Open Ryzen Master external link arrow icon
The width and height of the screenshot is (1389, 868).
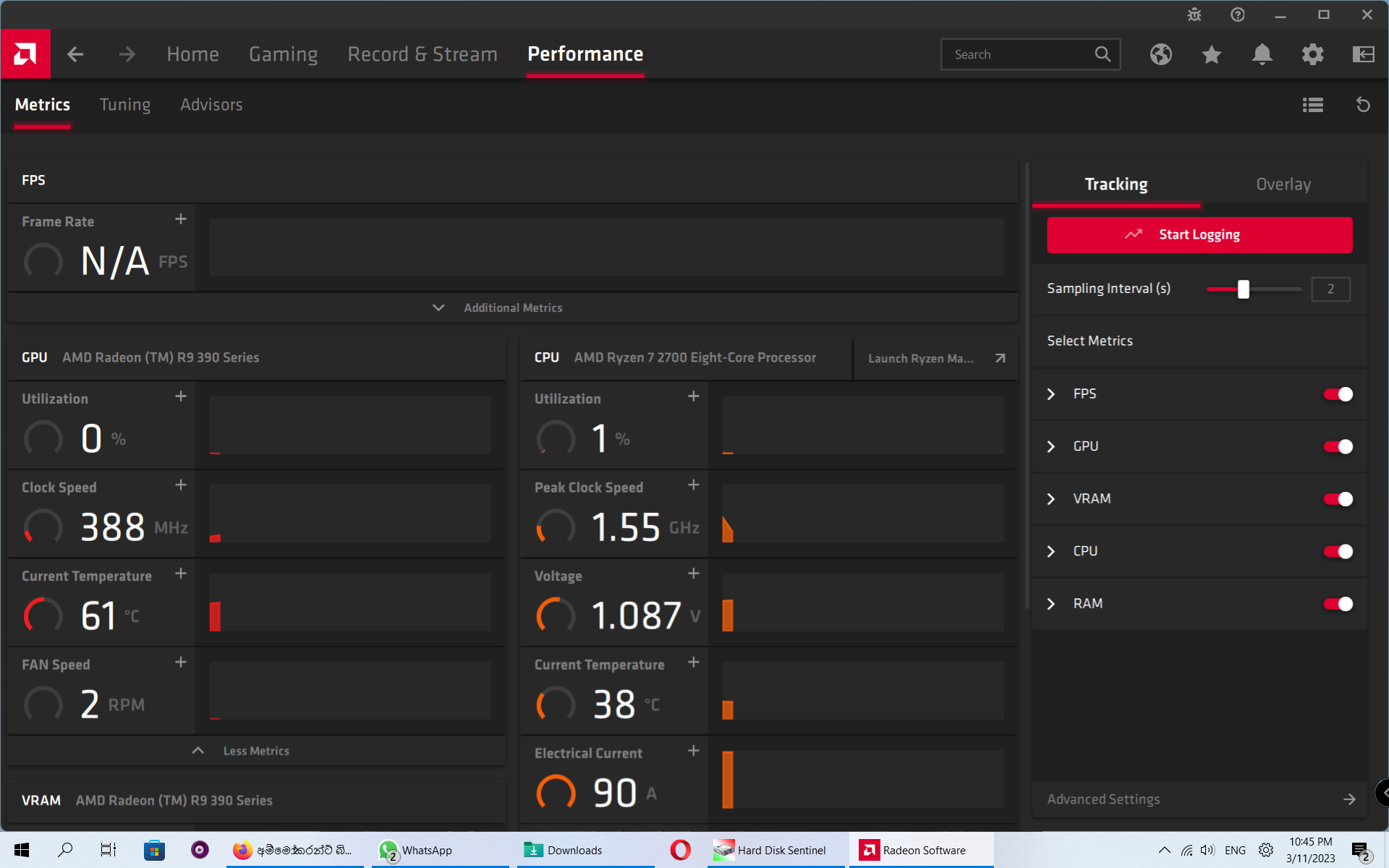pyautogui.click(x=1001, y=358)
